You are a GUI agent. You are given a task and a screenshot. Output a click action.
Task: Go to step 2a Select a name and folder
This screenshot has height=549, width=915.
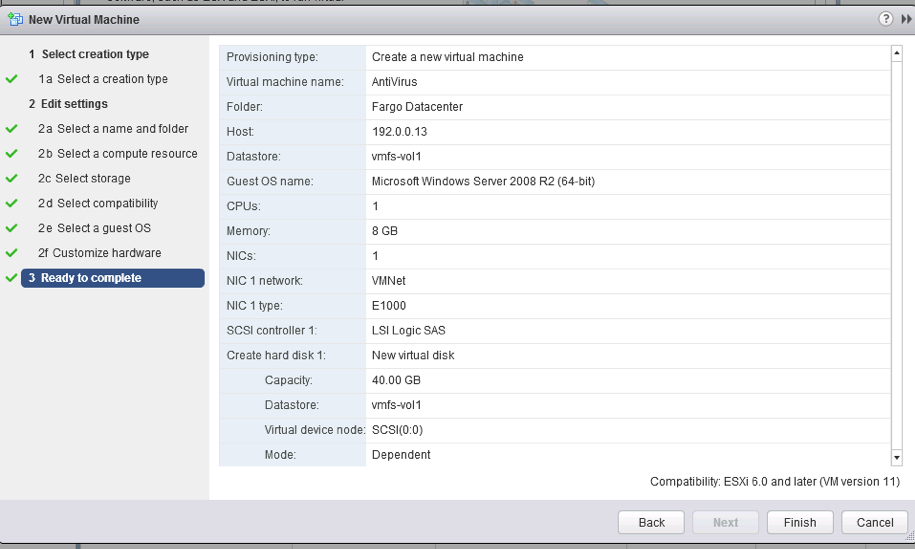113,129
